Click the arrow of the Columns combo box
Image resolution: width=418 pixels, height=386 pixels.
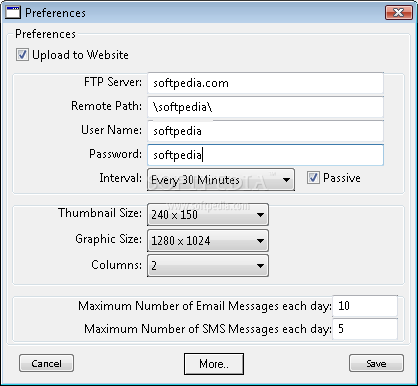260,266
